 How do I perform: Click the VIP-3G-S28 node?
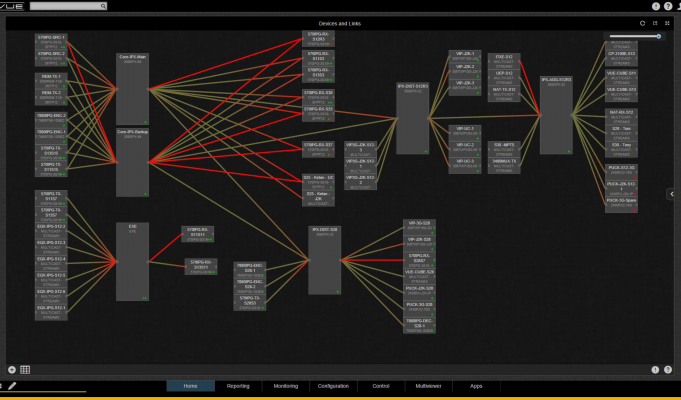[x=419, y=228]
